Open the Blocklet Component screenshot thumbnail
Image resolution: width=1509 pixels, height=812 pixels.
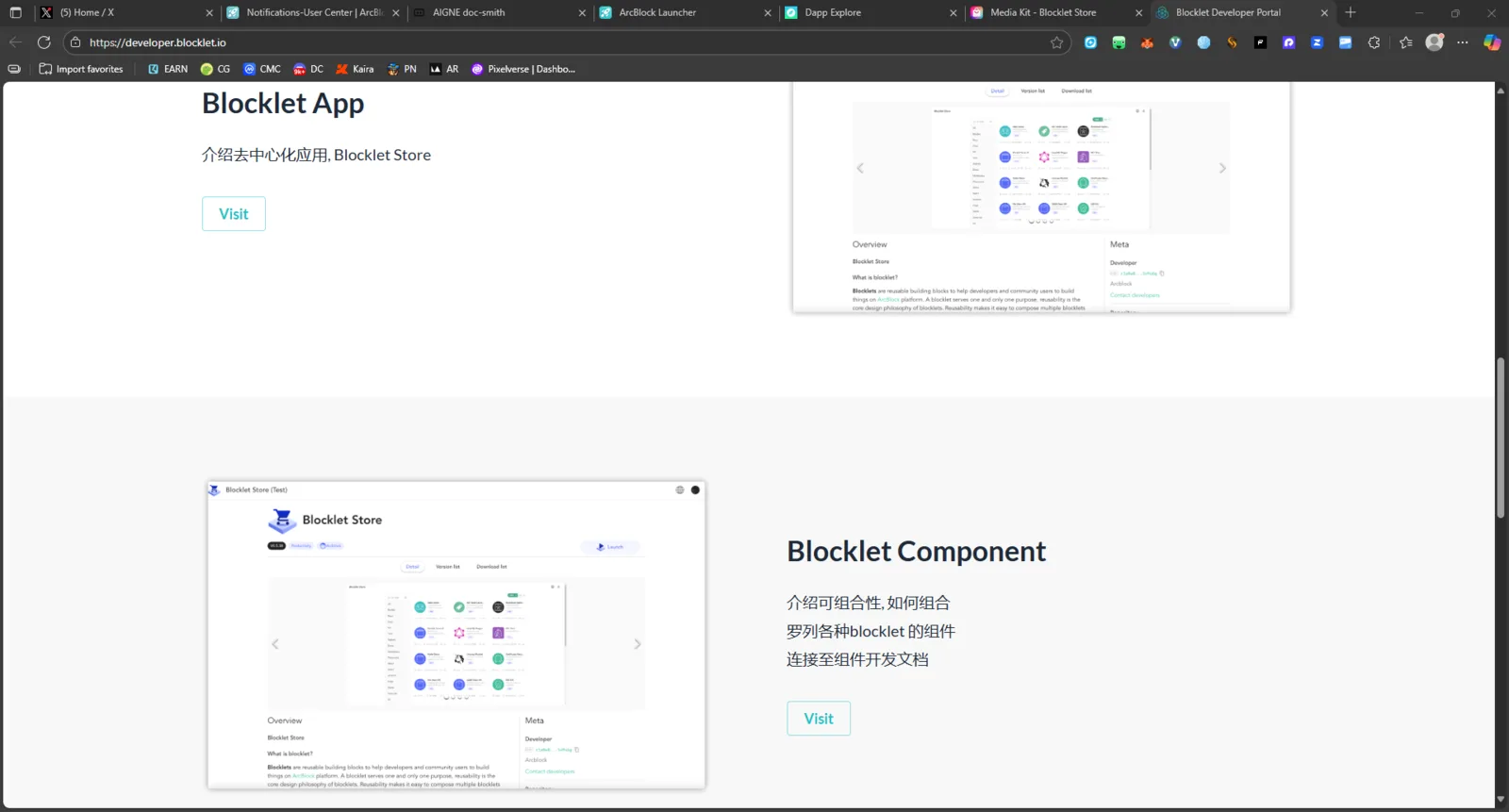456,635
